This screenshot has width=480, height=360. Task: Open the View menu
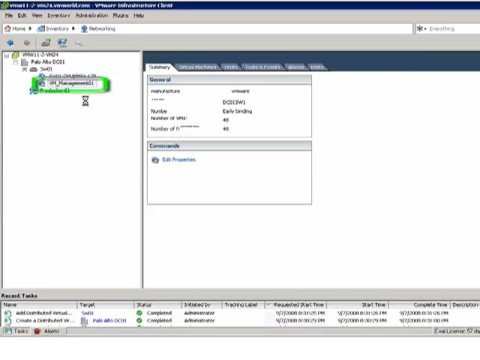point(37,15)
